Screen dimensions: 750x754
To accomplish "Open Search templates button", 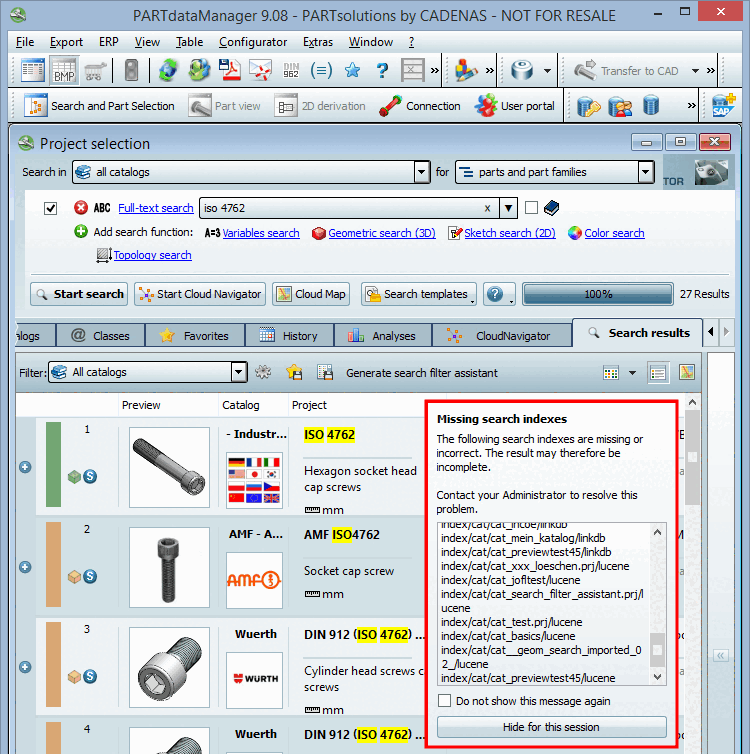I will [419, 294].
